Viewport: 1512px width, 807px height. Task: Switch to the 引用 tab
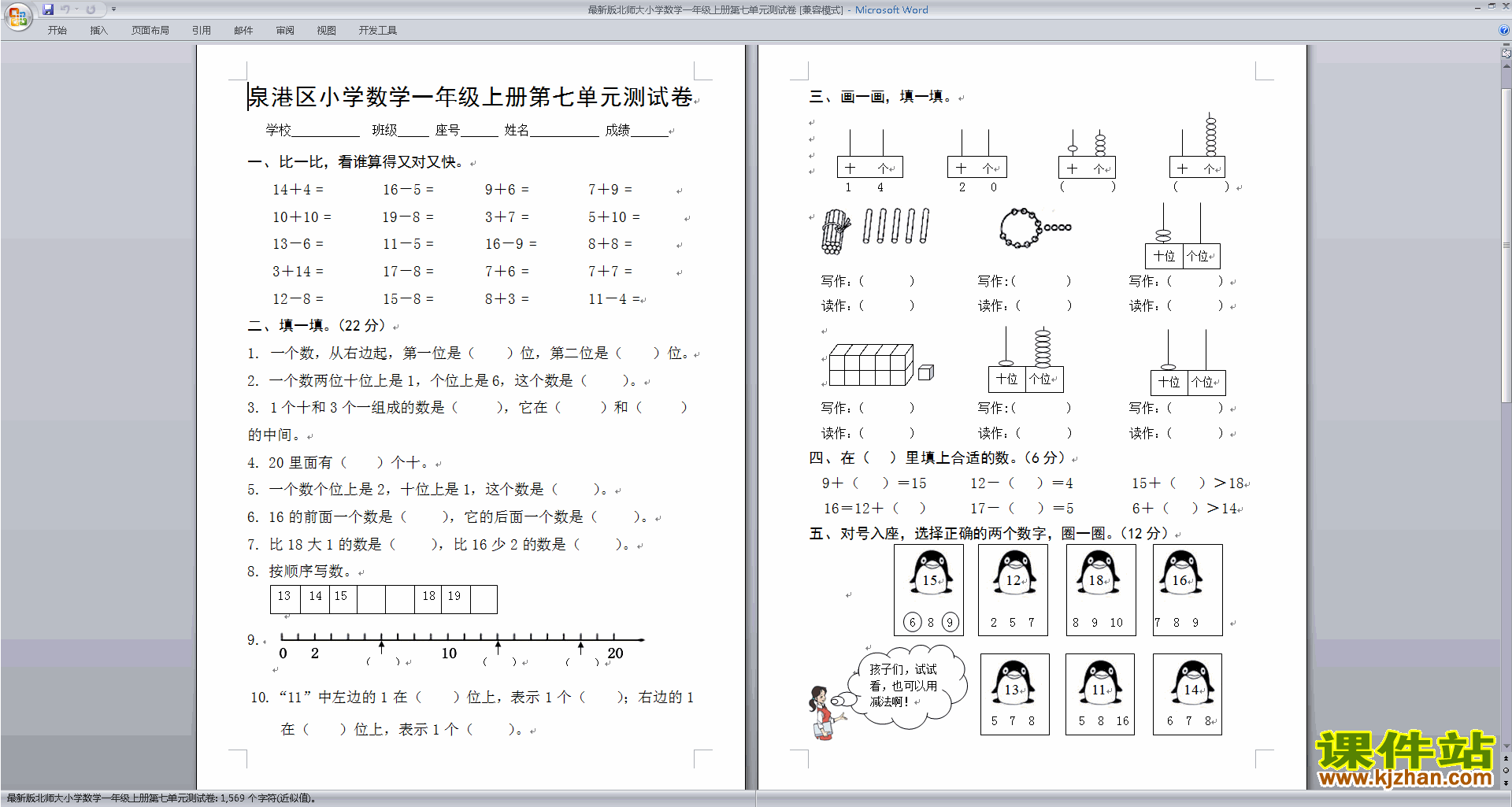point(201,31)
